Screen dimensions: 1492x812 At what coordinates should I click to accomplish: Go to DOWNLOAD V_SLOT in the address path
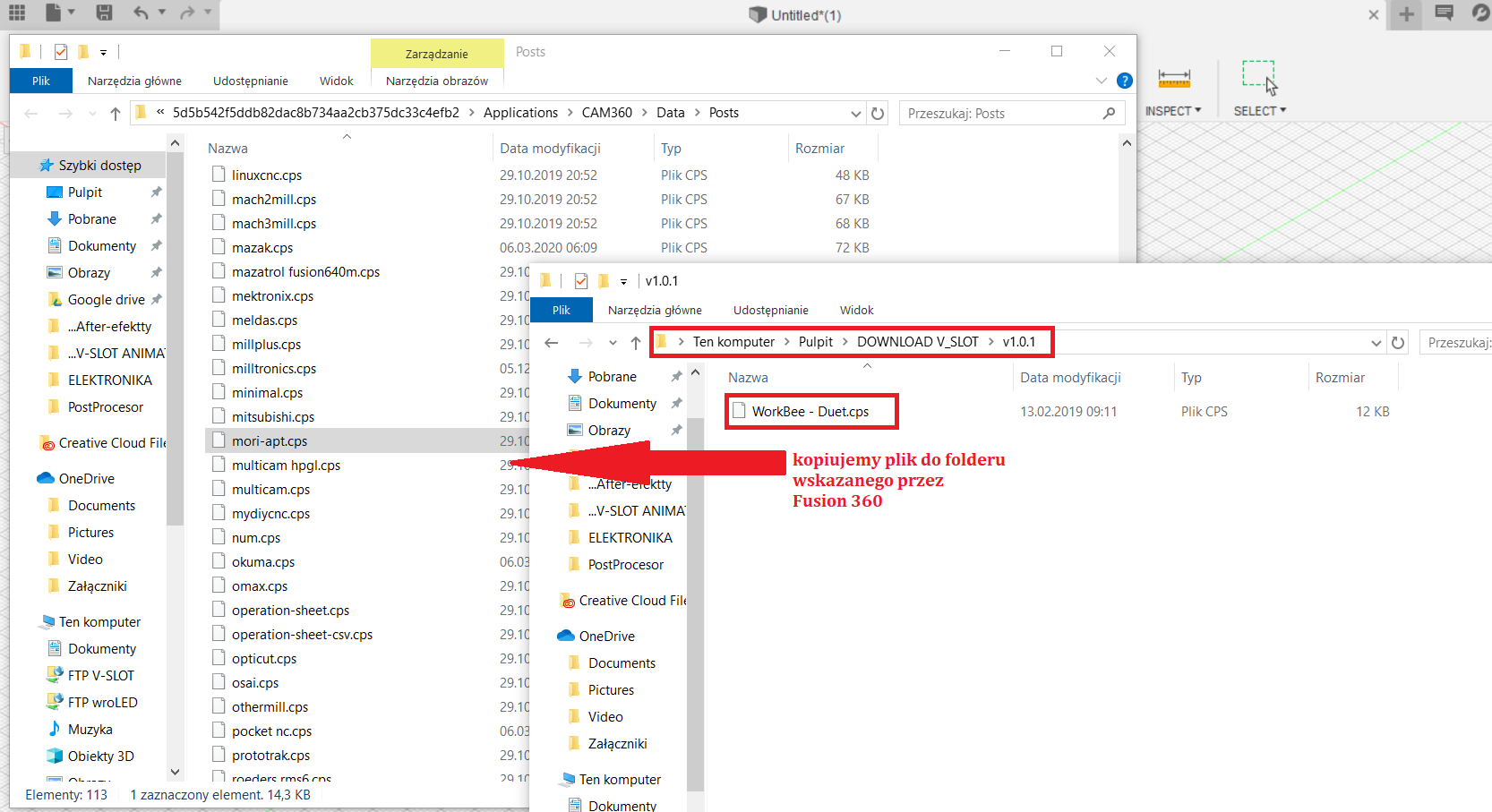pos(918,342)
